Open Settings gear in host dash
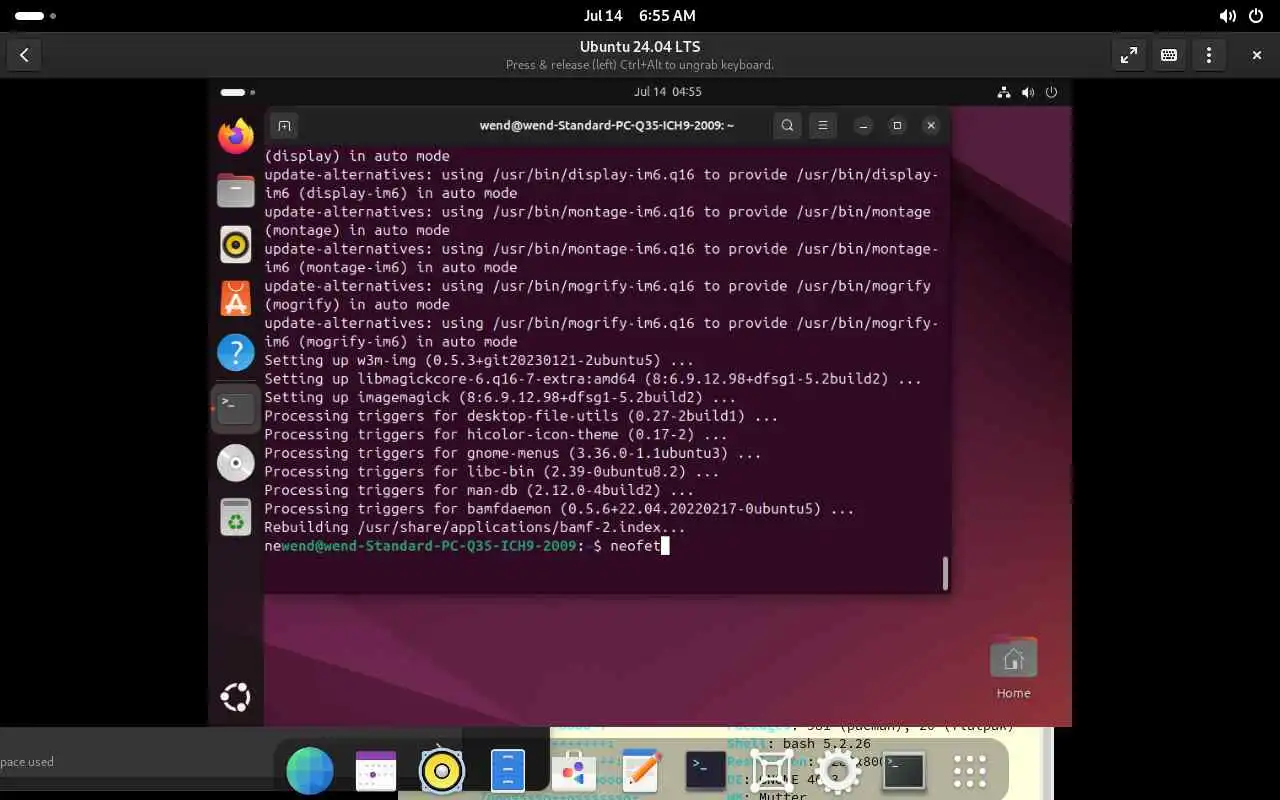 pos(838,771)
